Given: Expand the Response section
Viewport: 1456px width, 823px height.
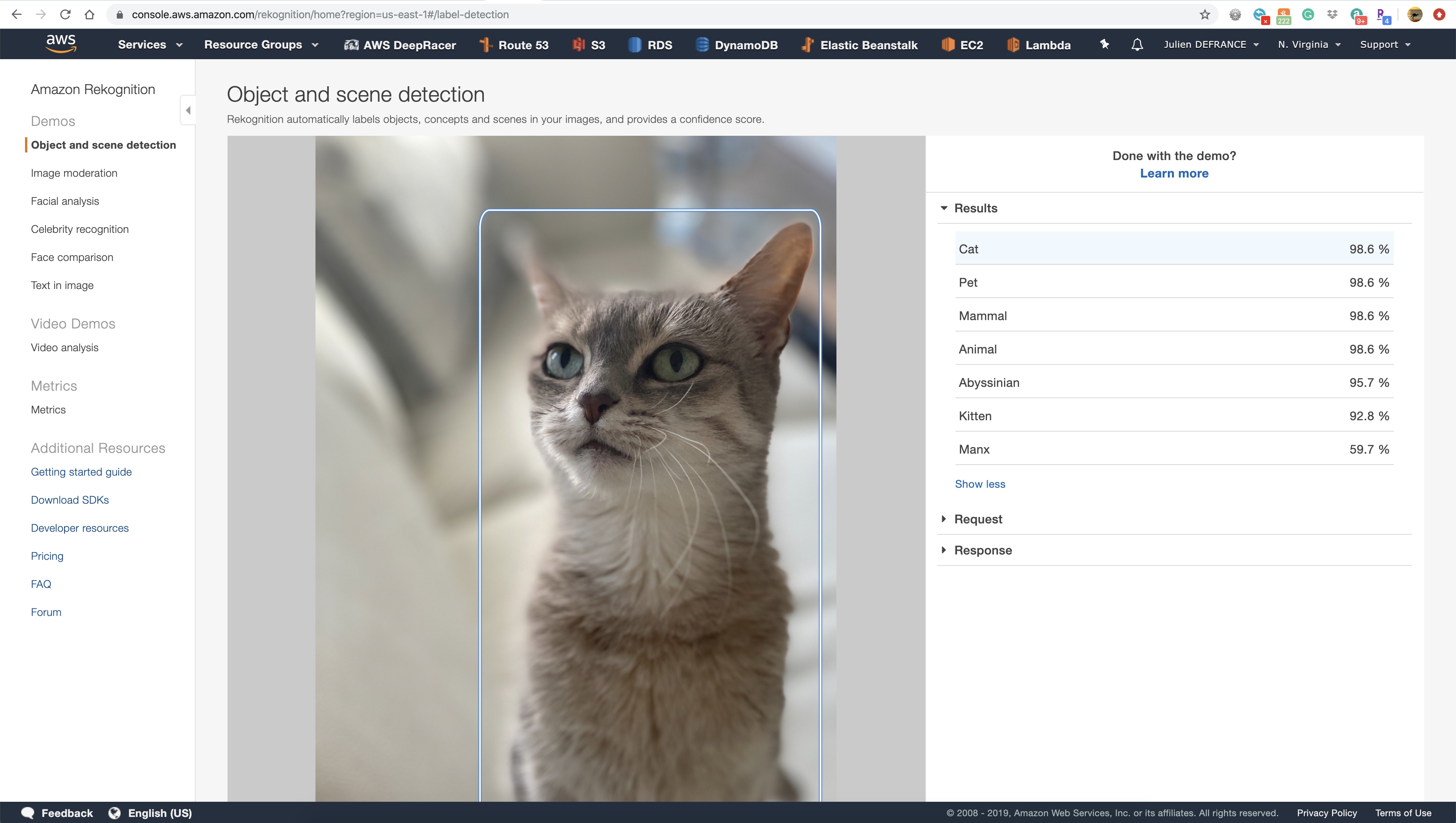Looking at the screenshot, I should pyautogui.click(x=983, y=550).
